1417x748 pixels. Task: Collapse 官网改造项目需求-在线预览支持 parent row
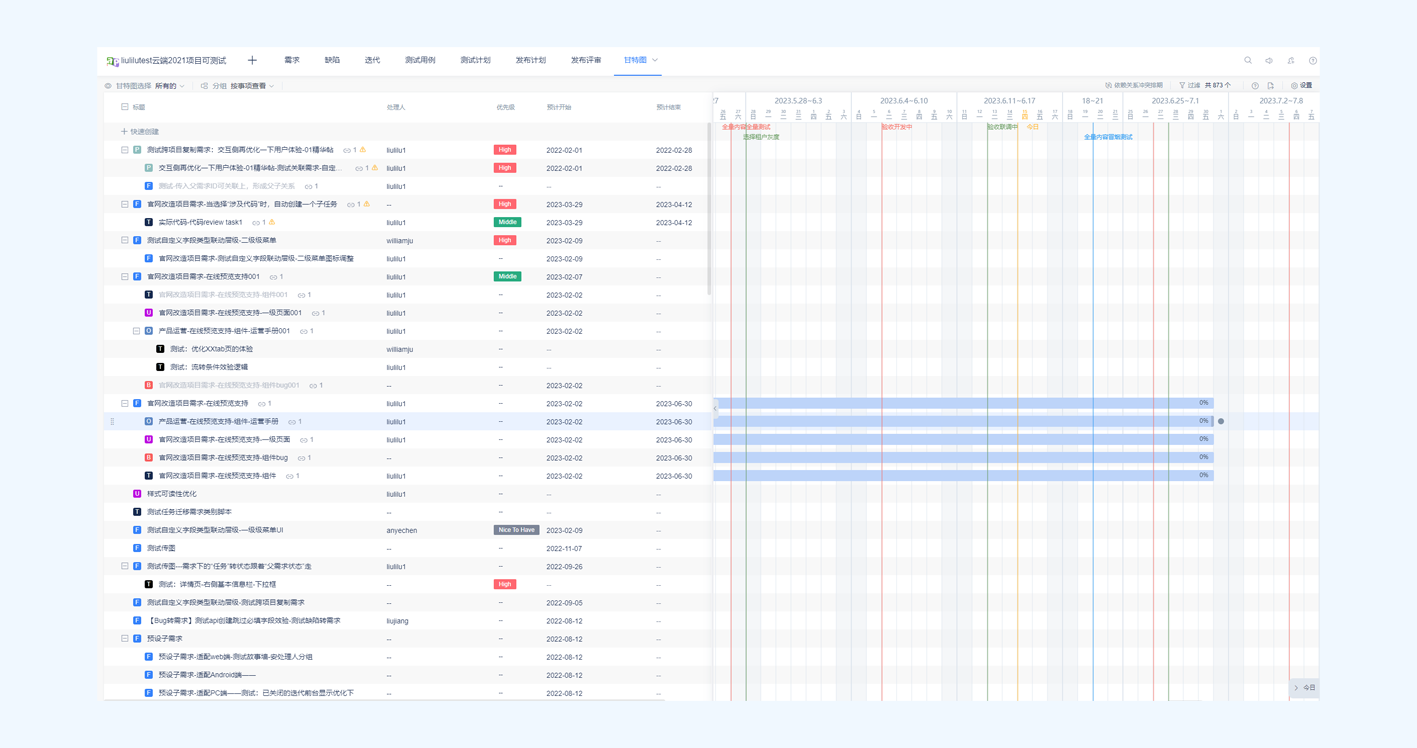tap(125, 403)
